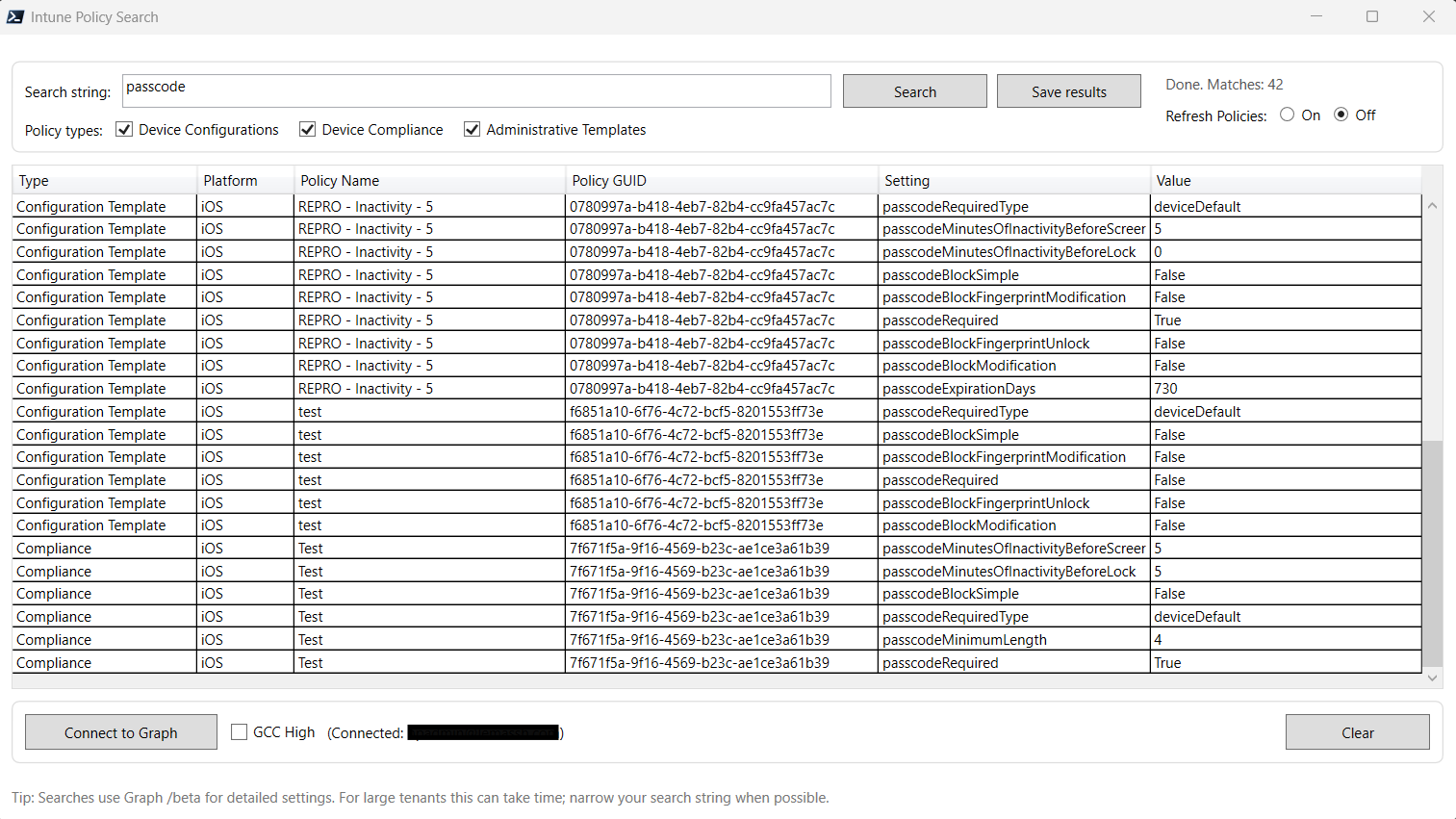Uncheck Administrative Templates policy type
This screenshot has width=1456, height=819.
472,129
